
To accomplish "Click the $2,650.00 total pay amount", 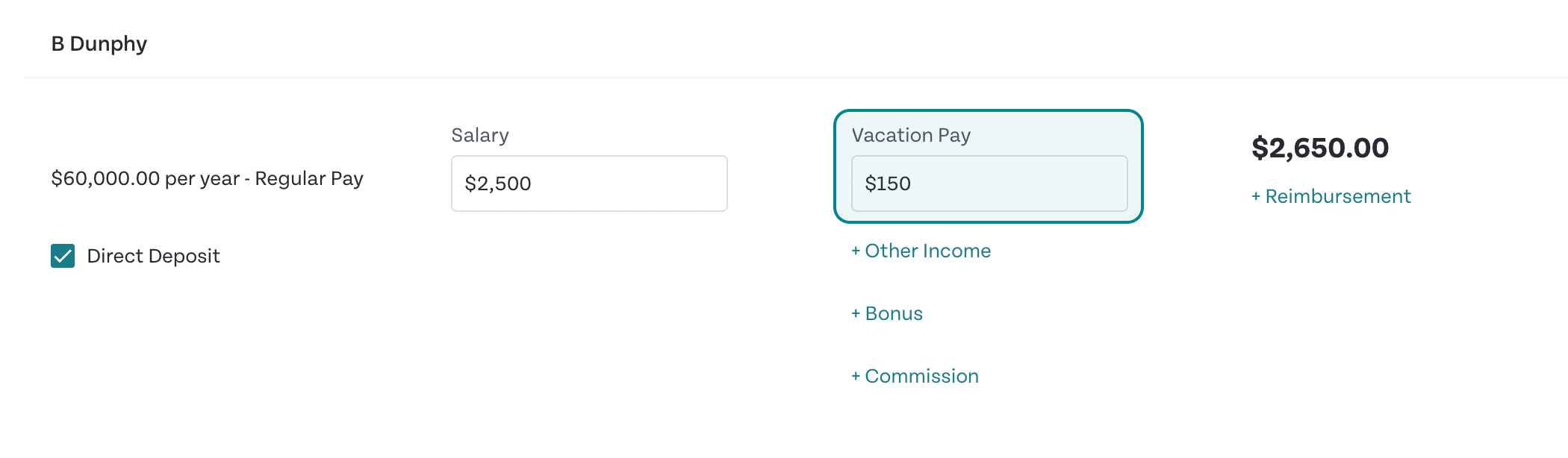I will pyautogui.click(x=1320, y=148).
